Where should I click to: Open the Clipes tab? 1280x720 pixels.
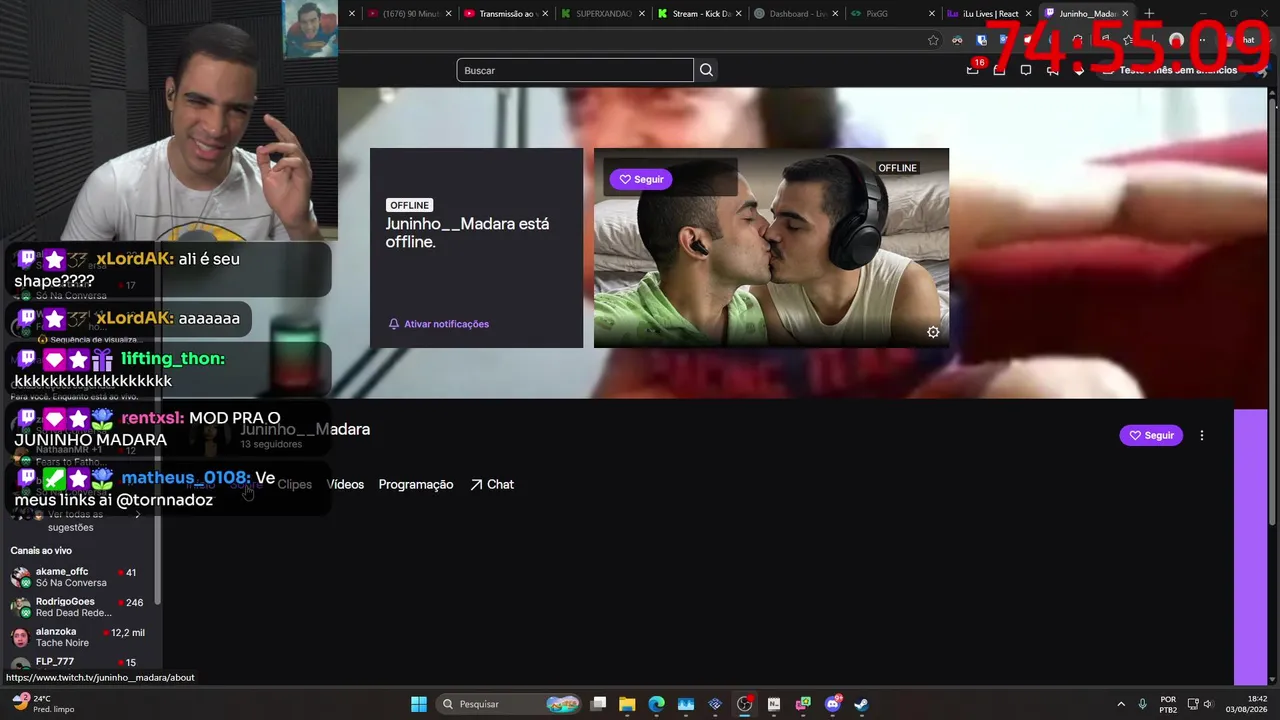click(294, 484)
